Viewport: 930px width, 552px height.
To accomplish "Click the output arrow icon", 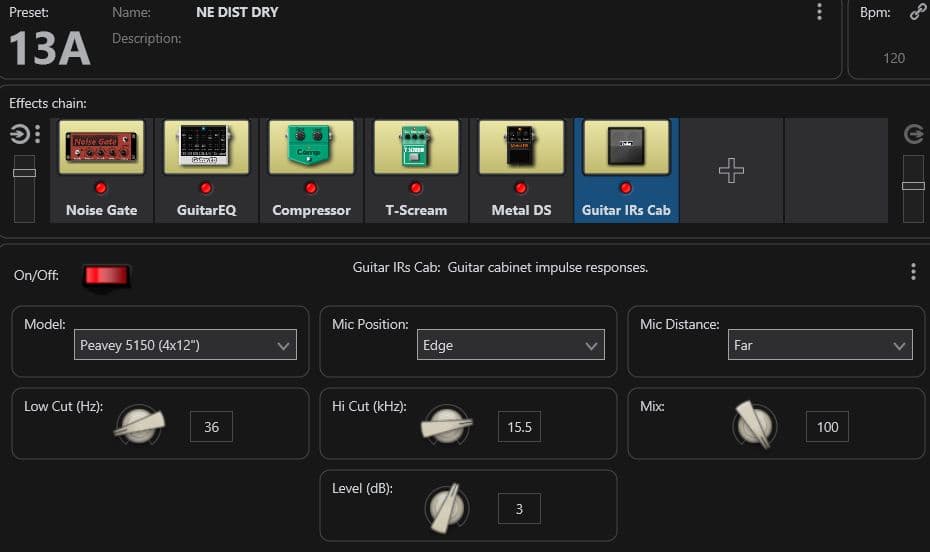I will click(913, 134).
